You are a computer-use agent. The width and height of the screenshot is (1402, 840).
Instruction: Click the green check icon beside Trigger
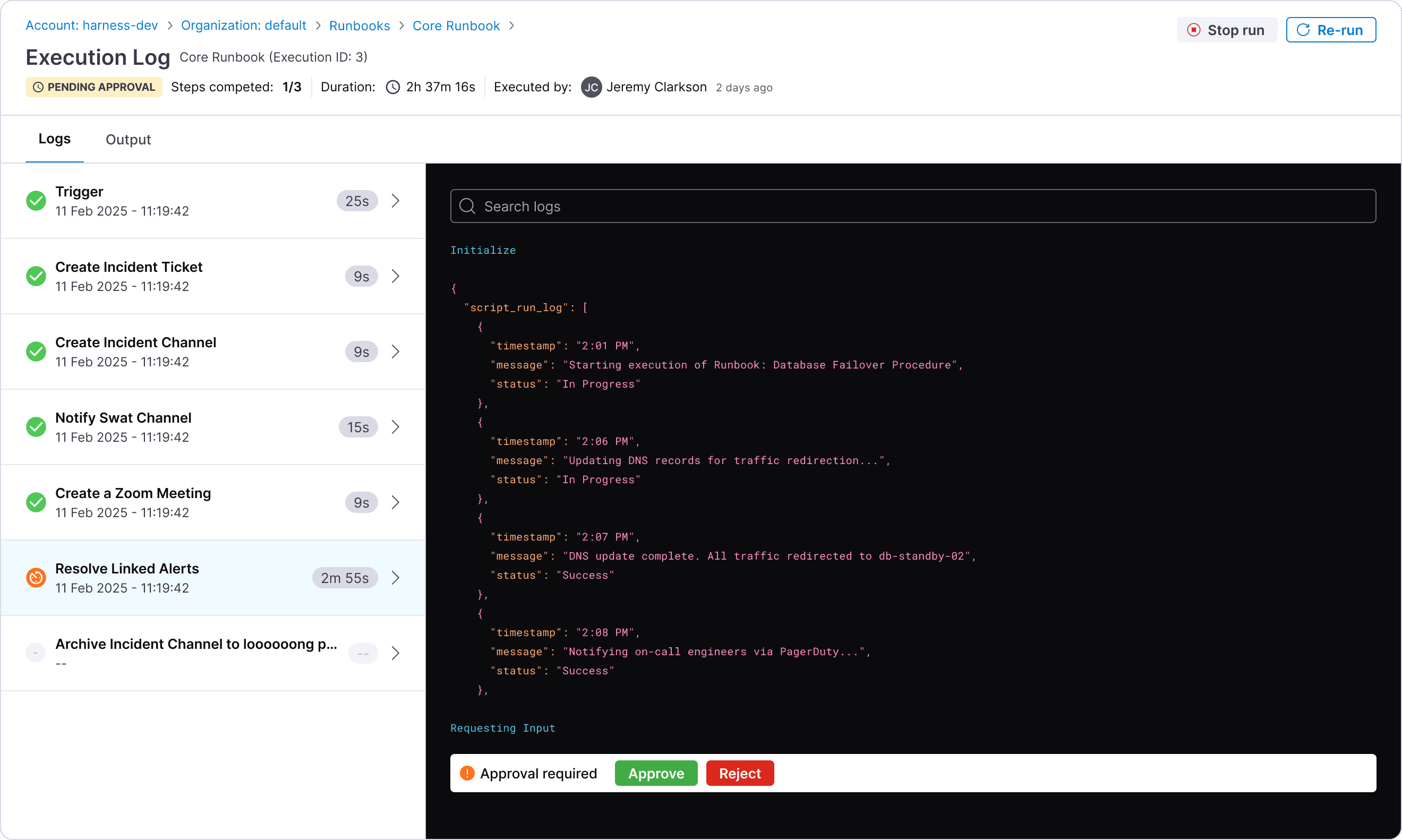pos(36,201)
